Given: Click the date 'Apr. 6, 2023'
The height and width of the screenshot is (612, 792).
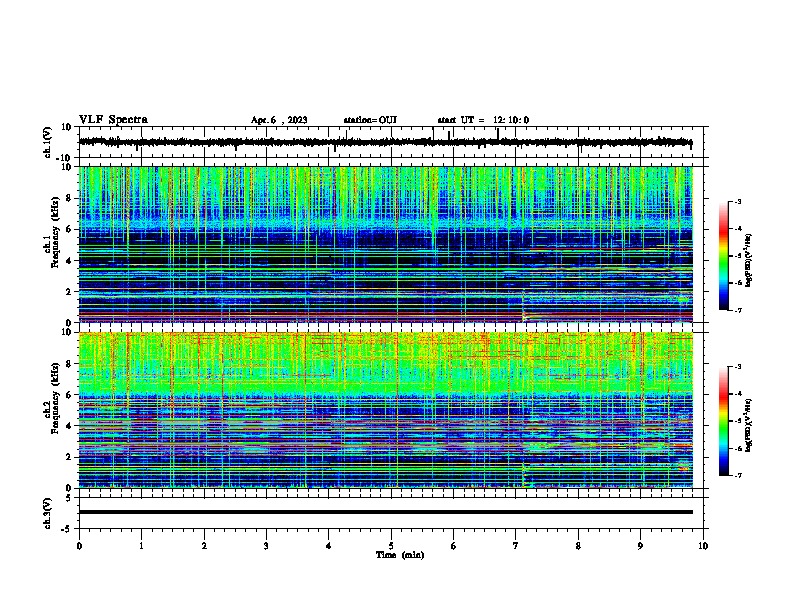Looking at the screenshot, I should (279, 120).
